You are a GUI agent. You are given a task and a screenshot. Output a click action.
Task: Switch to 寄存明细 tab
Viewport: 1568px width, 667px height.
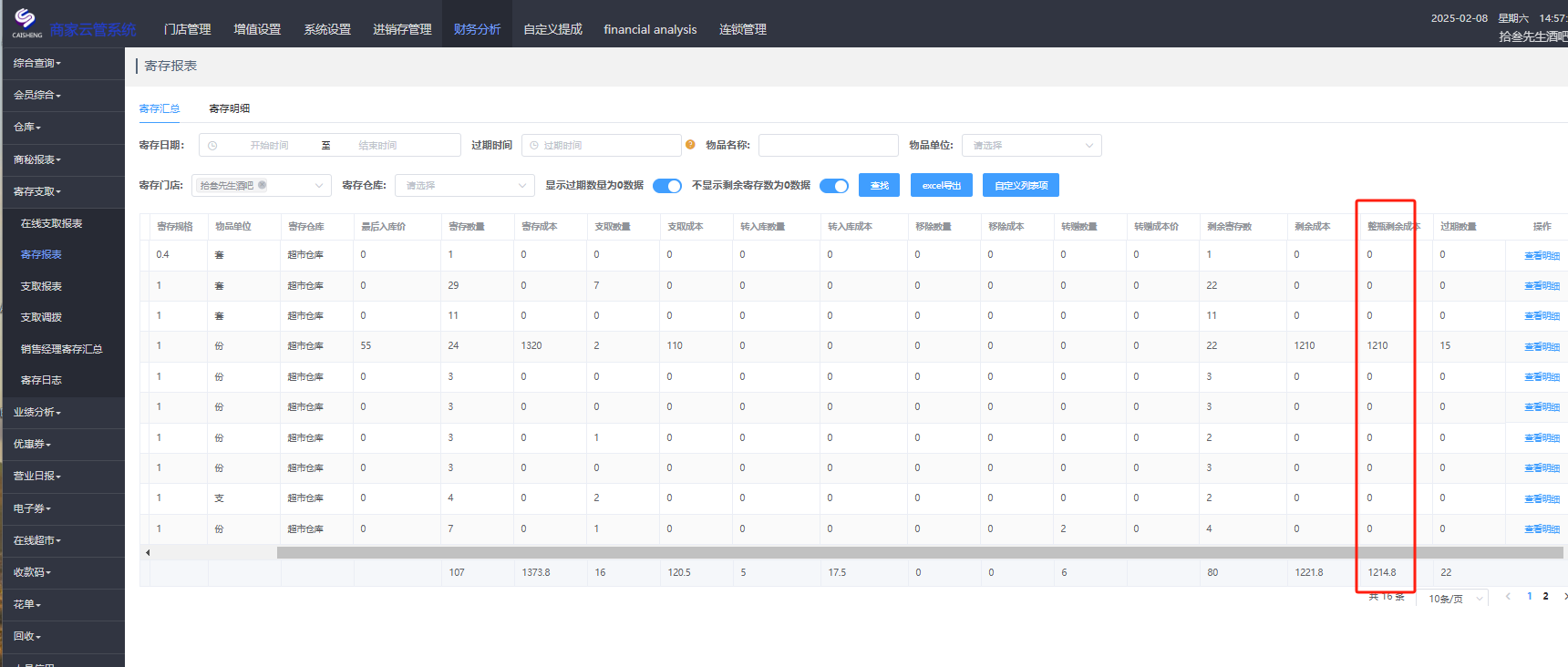click(229, 108)
